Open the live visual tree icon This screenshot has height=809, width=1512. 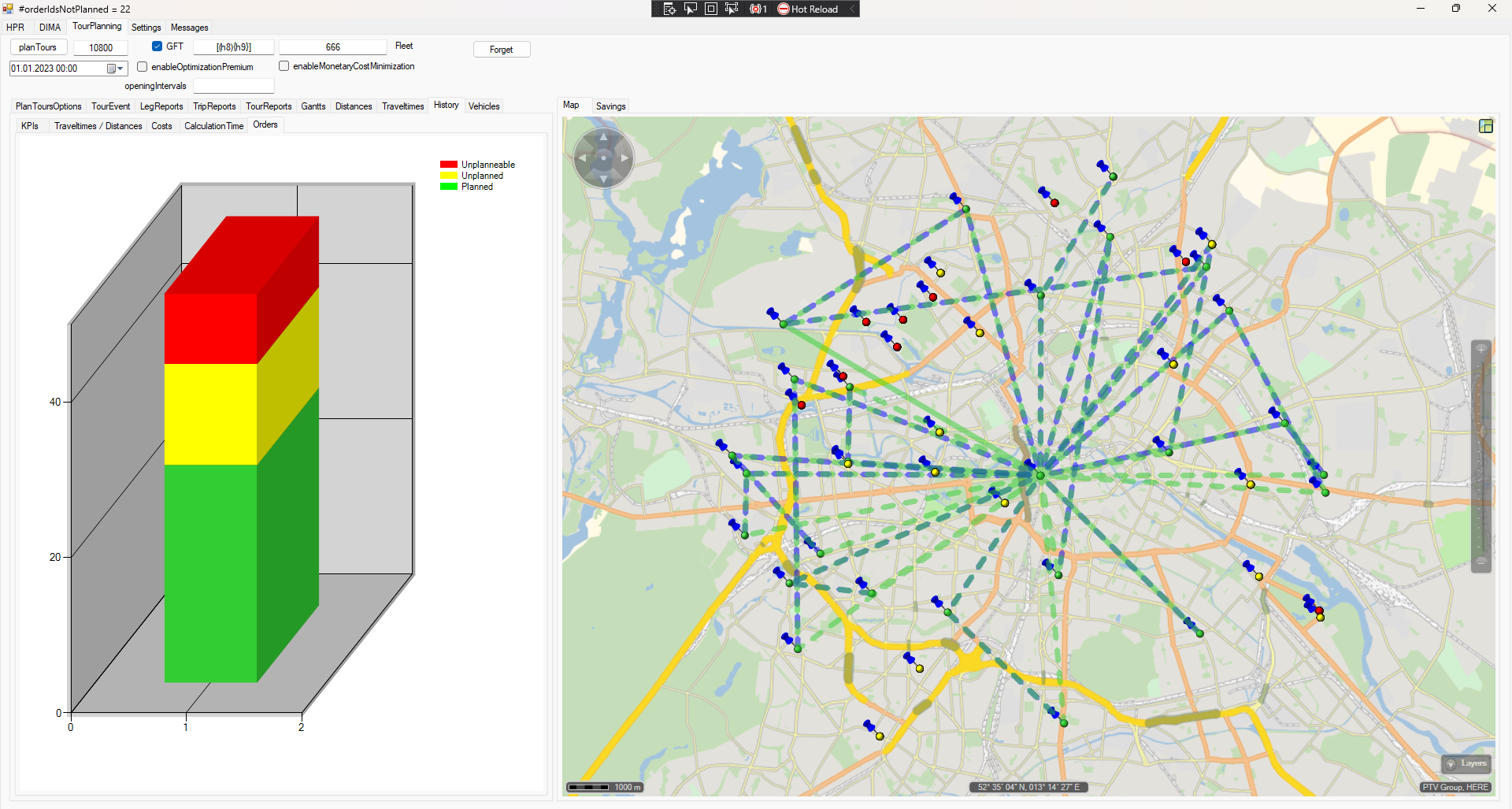(x=669, y=9)
